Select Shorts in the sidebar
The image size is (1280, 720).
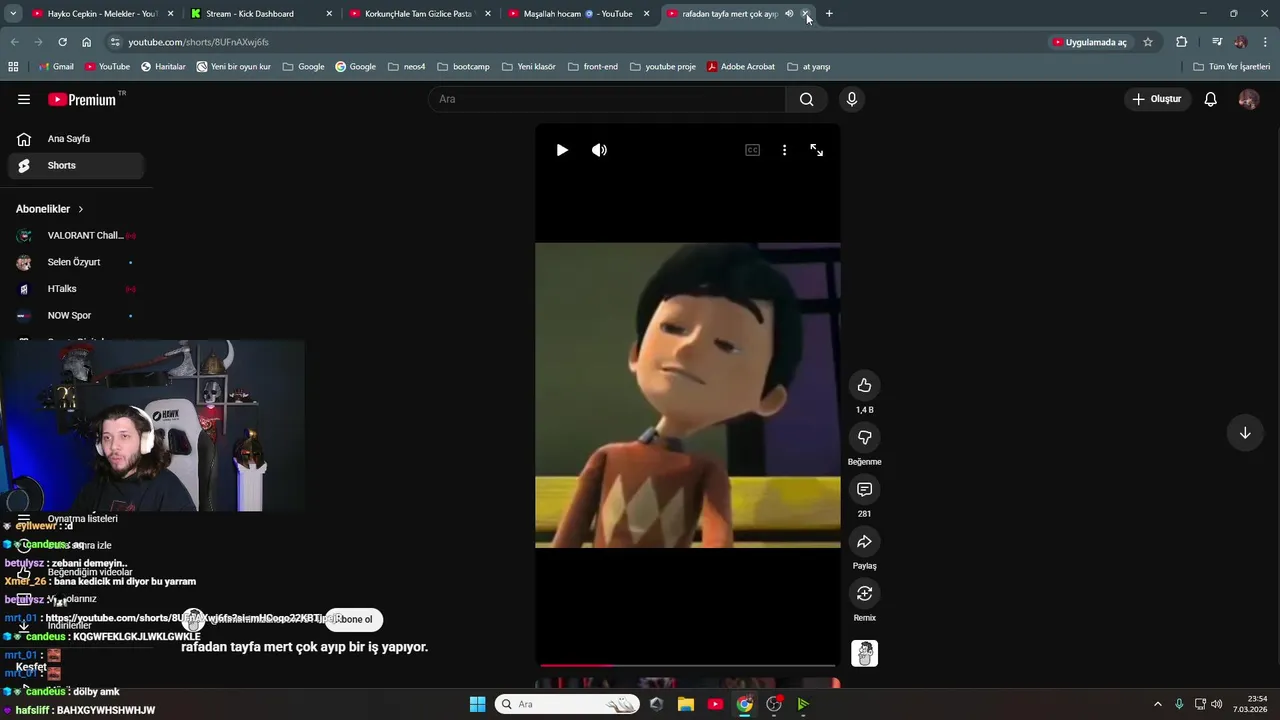(x=76, y=165)
